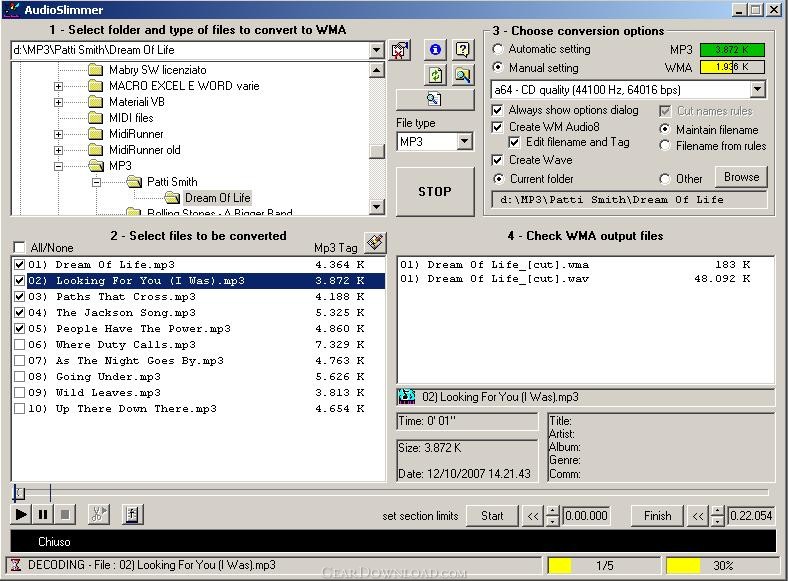
Task: Check 10) Up There Down There.mp3
Action: click(20, 409)
